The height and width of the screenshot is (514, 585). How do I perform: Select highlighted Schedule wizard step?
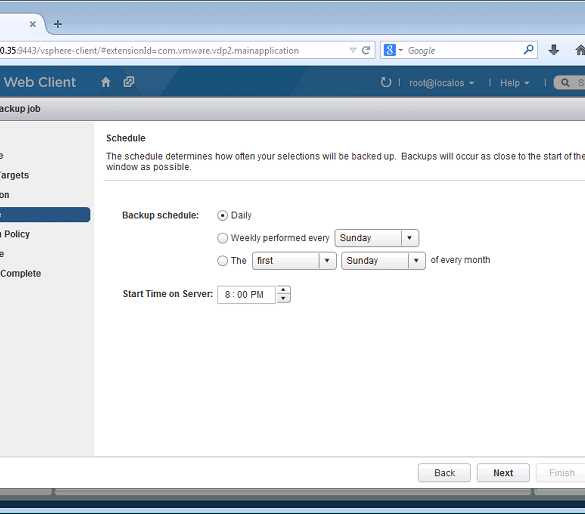pyautogui.click(x=45, y=214)
